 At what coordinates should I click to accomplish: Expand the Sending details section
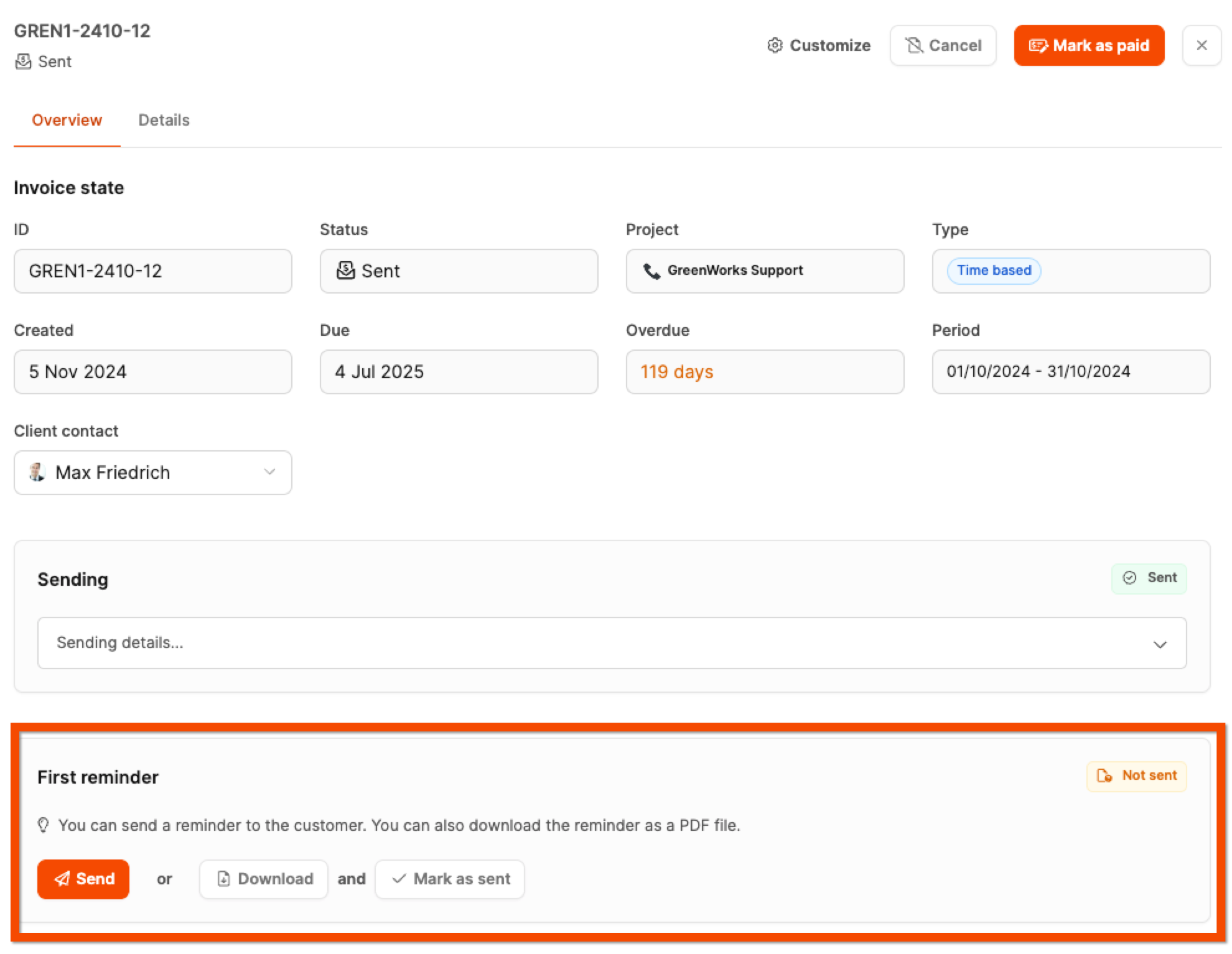click(1159, 644)
